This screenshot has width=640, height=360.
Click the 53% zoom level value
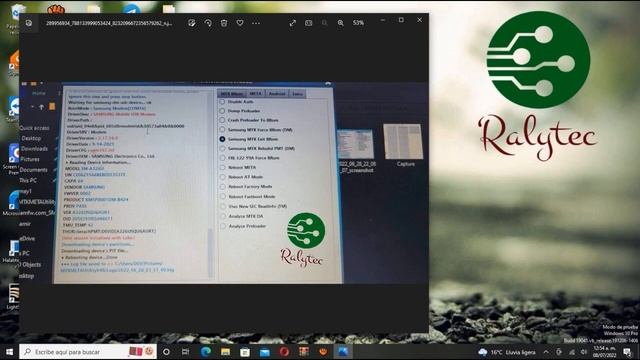(x=358, y=23)
